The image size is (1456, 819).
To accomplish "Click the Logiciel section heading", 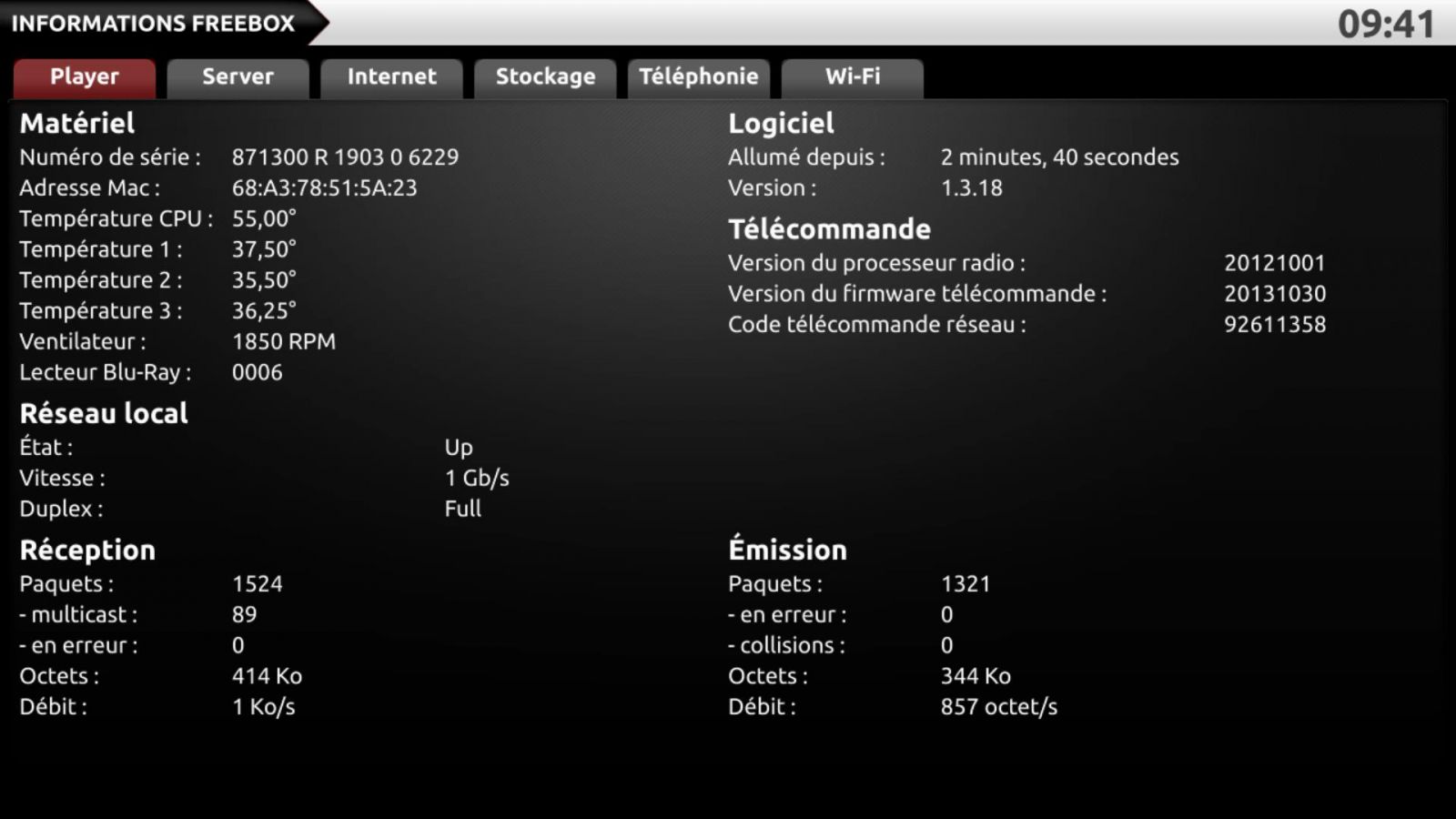I will [x=781, y=124].
